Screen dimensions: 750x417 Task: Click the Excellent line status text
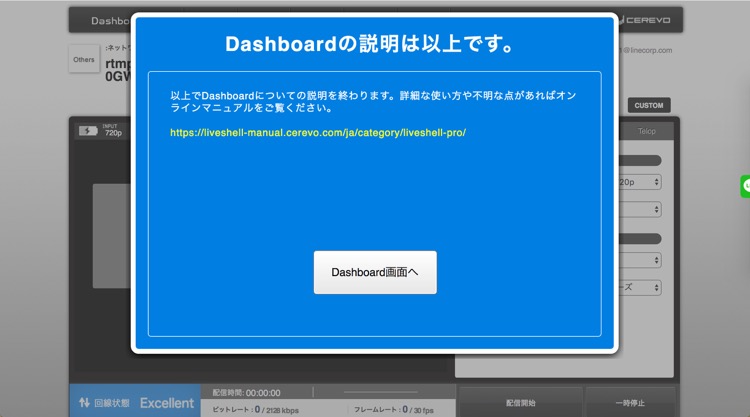click(x=167, y=403)
